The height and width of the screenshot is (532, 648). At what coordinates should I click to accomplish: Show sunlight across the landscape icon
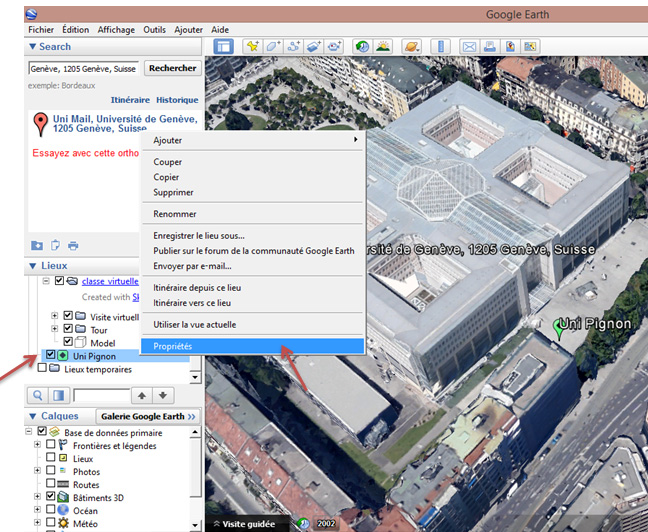[383, 47]
